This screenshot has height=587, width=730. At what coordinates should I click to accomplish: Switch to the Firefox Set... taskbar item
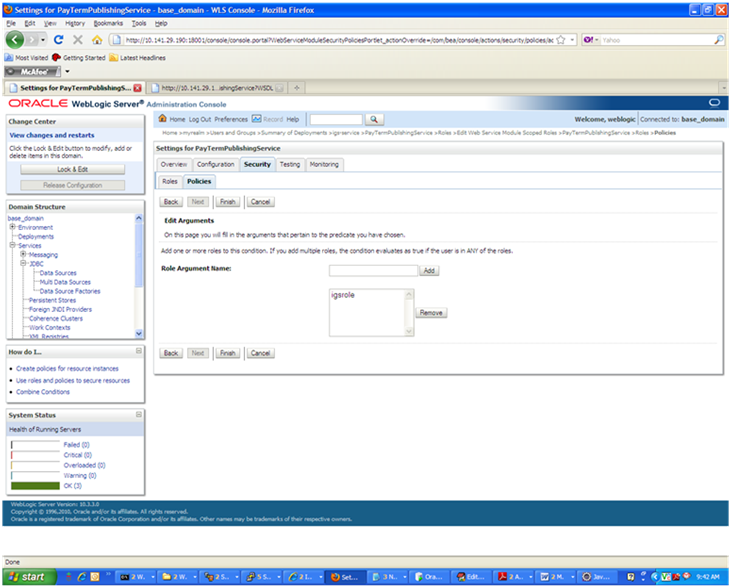pos(345,577)
